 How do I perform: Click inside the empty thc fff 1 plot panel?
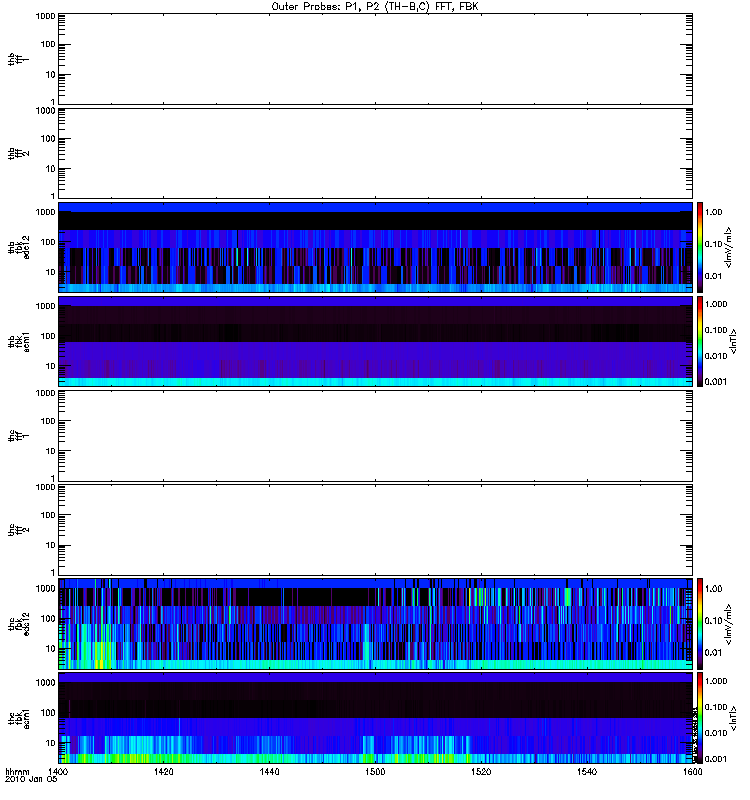pos(375,436)
